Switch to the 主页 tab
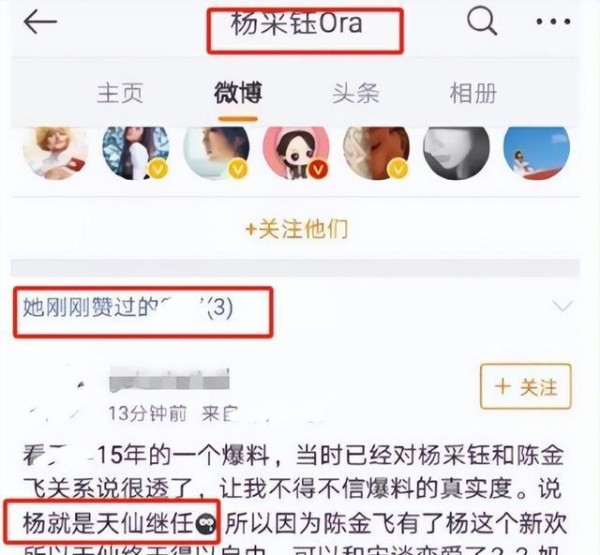The image size is (600, 555). point(120,93)
